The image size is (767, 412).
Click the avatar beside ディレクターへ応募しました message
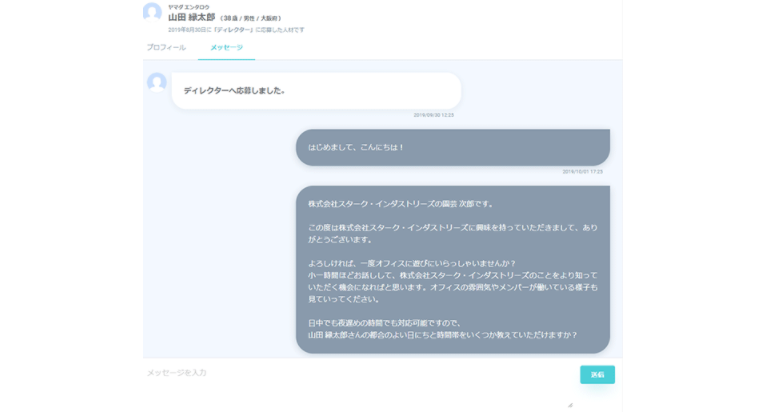(157, 82)
